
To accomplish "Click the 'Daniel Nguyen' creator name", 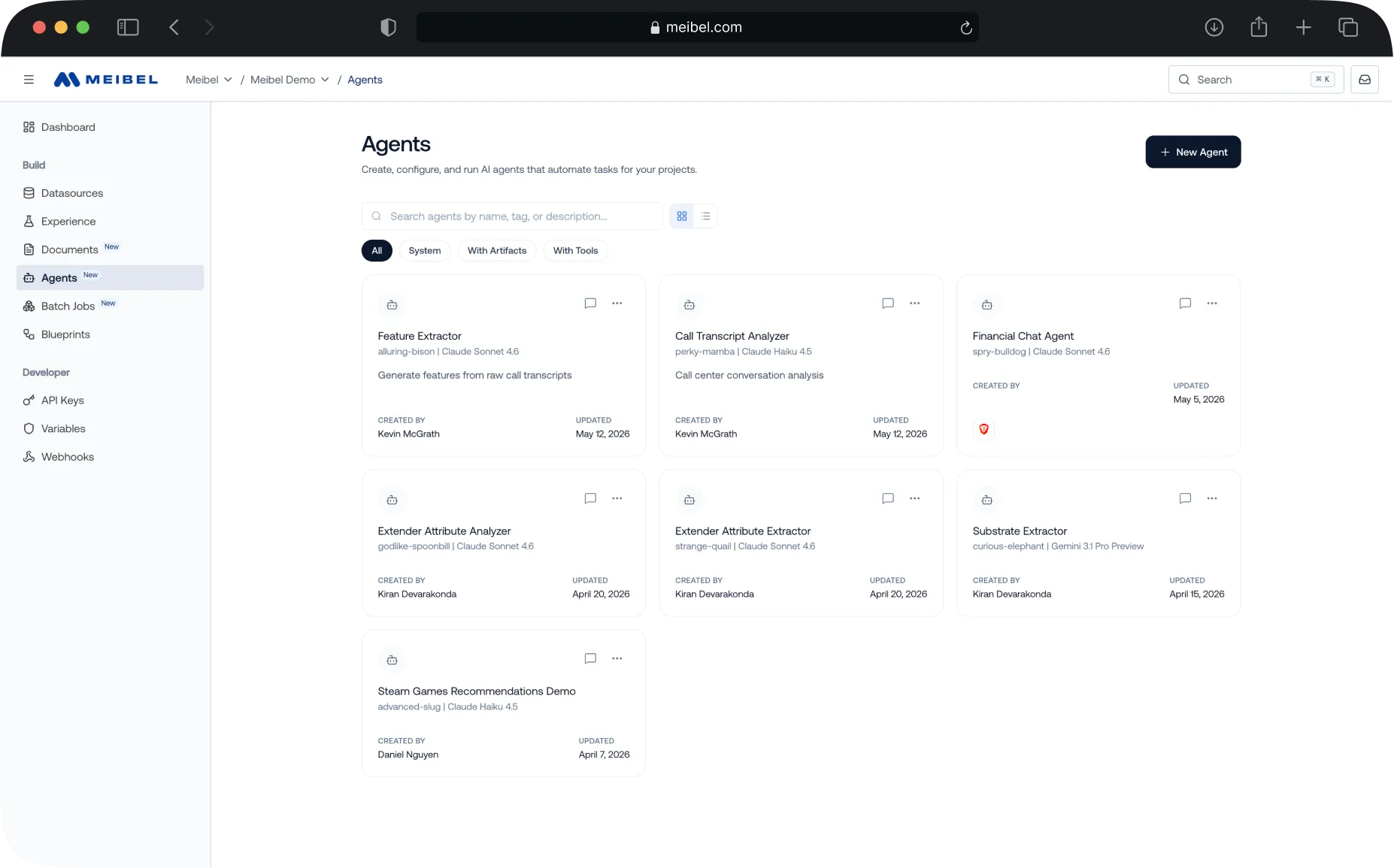I will click(408, 755).
